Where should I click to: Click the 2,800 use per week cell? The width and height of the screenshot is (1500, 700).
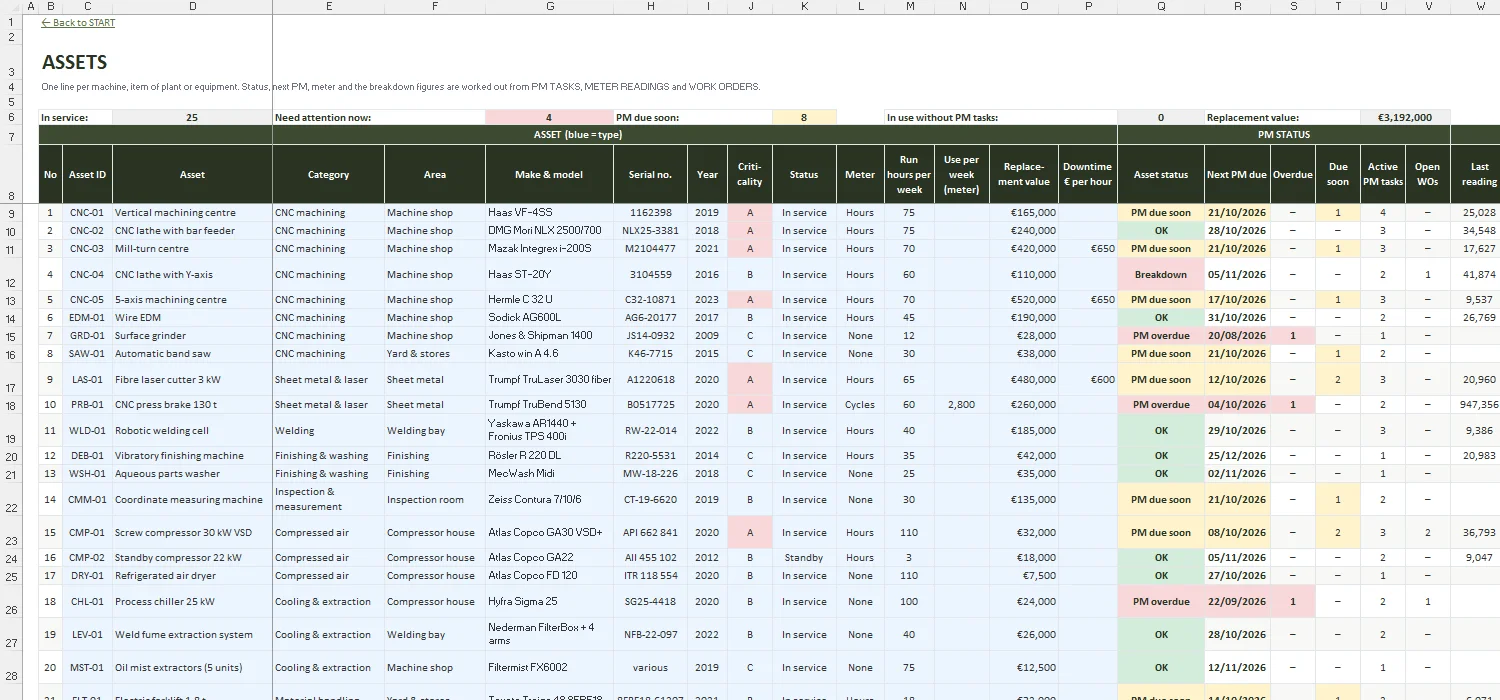(x=962, y=405)
